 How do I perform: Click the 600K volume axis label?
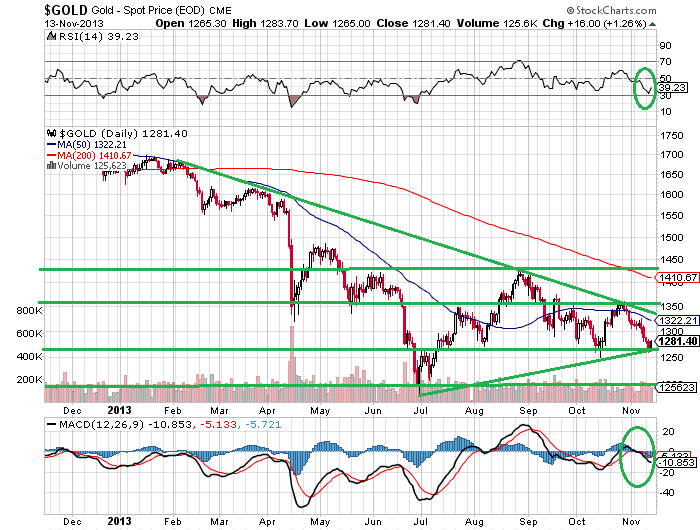29,334
